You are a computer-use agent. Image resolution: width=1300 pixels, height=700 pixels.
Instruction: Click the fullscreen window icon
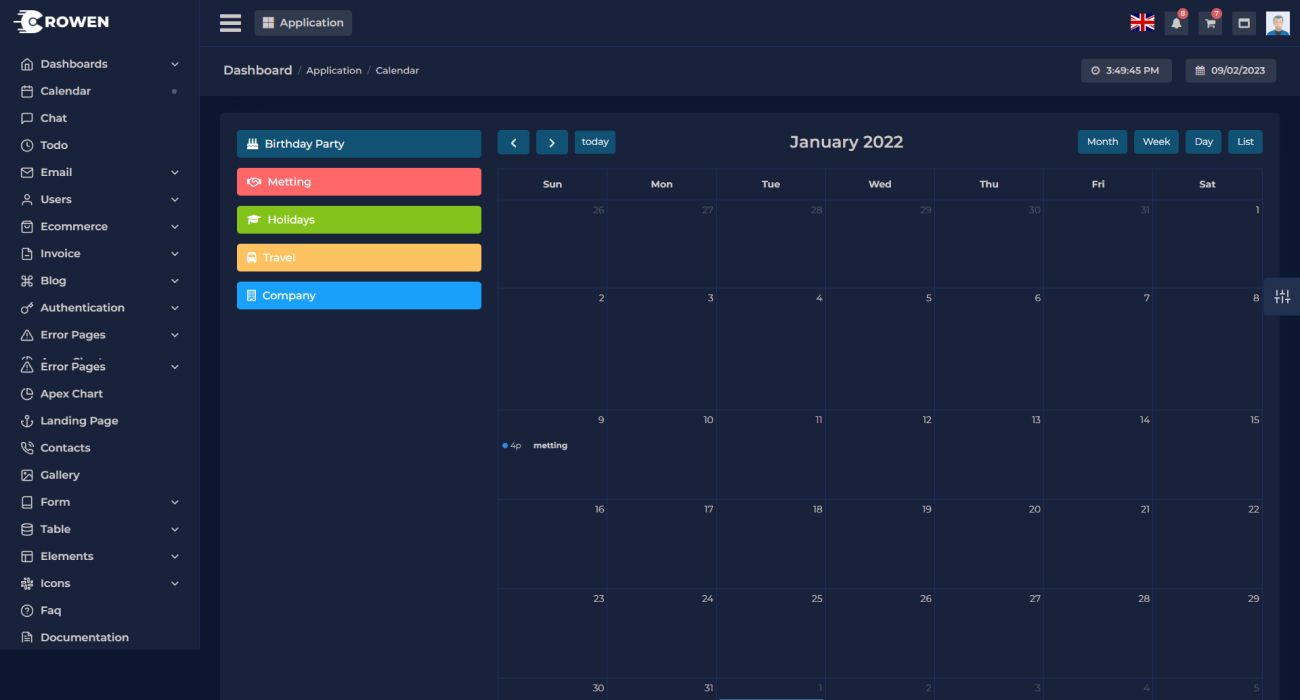[x=1244, y=23]
